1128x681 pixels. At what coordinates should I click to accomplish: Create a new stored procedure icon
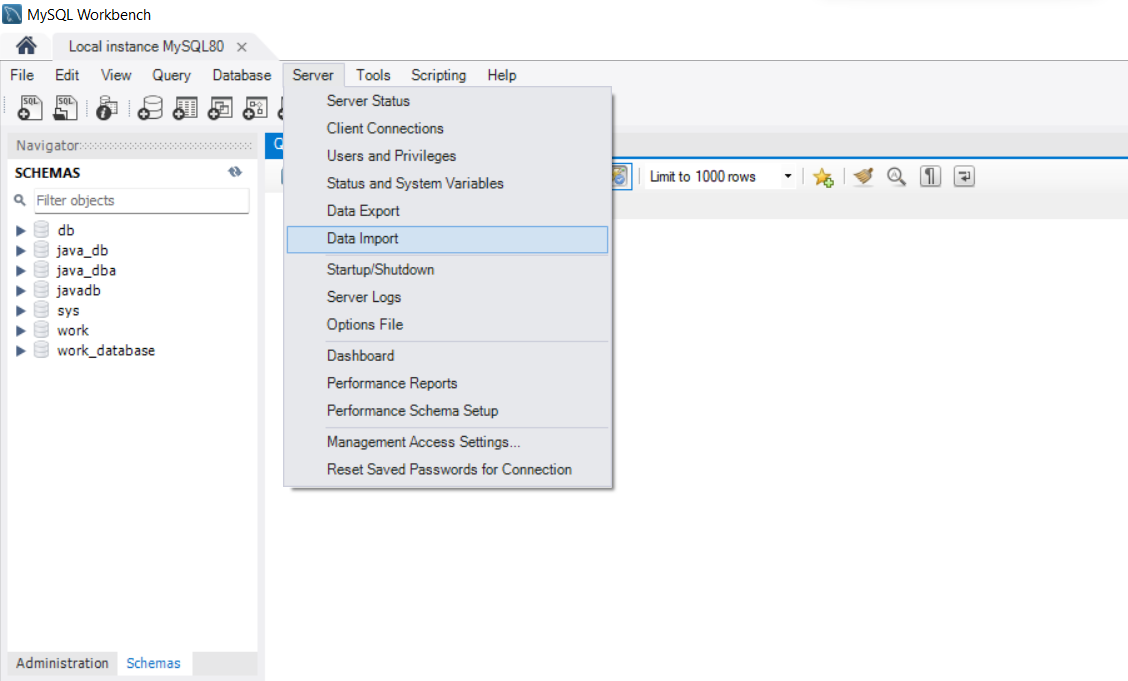[255, 108]
